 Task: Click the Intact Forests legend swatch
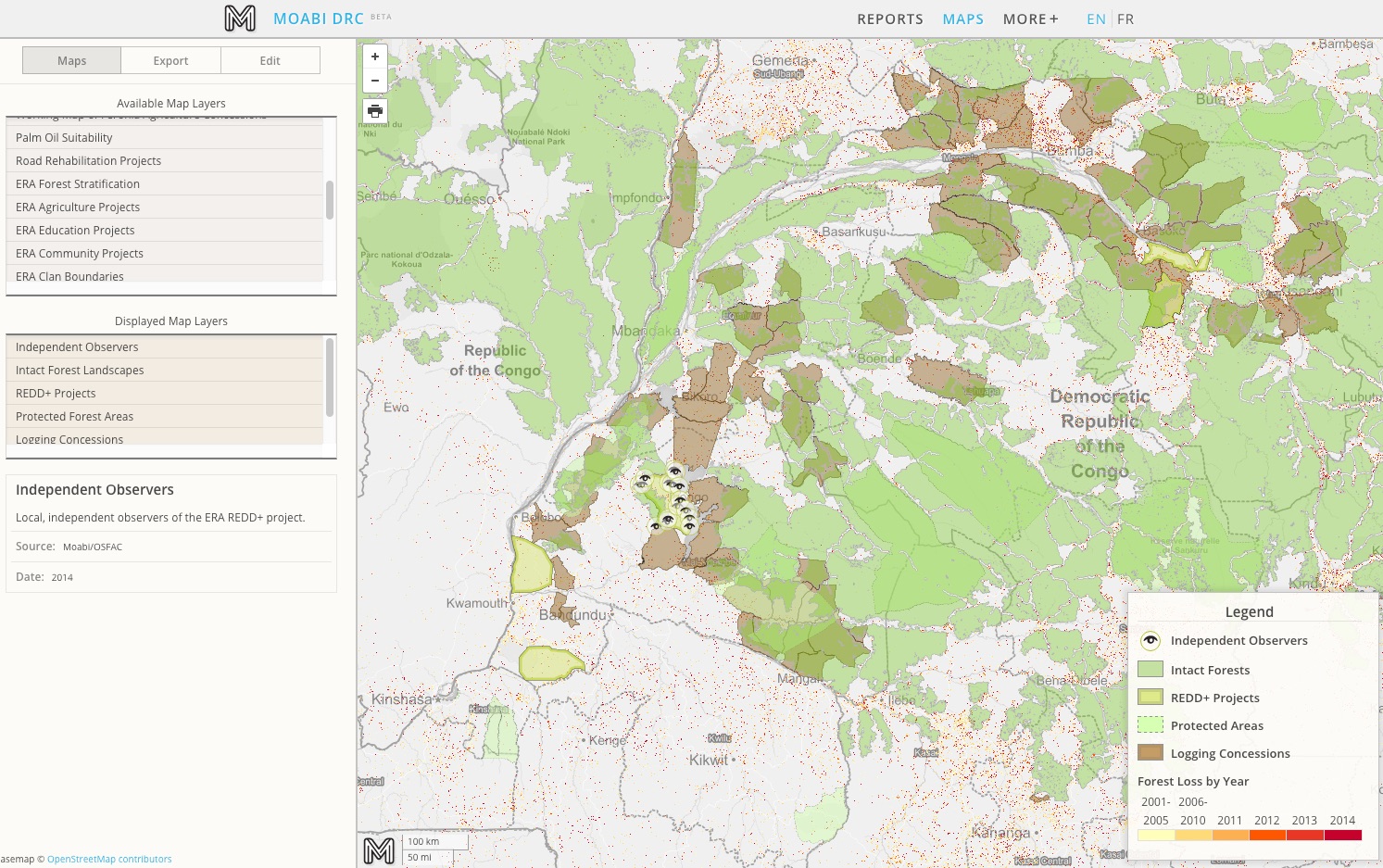[x=1150, y=670]
